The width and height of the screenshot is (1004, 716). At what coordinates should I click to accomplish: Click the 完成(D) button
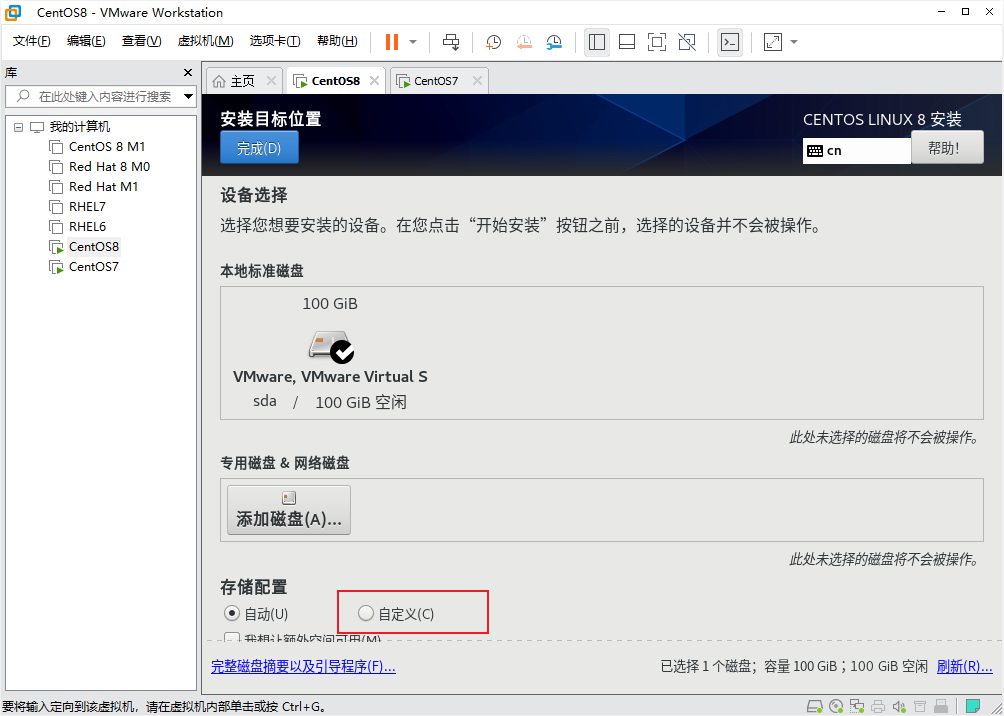point(259,148)
